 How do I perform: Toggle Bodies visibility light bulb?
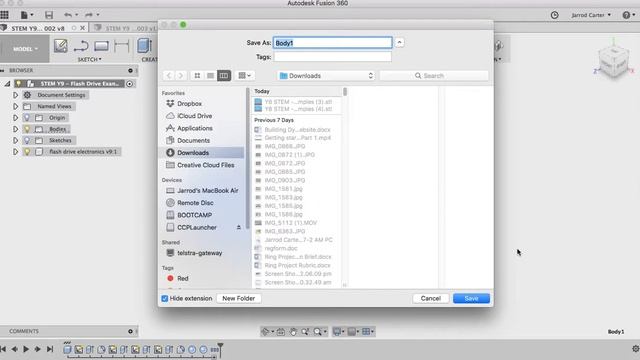(27, 129)
